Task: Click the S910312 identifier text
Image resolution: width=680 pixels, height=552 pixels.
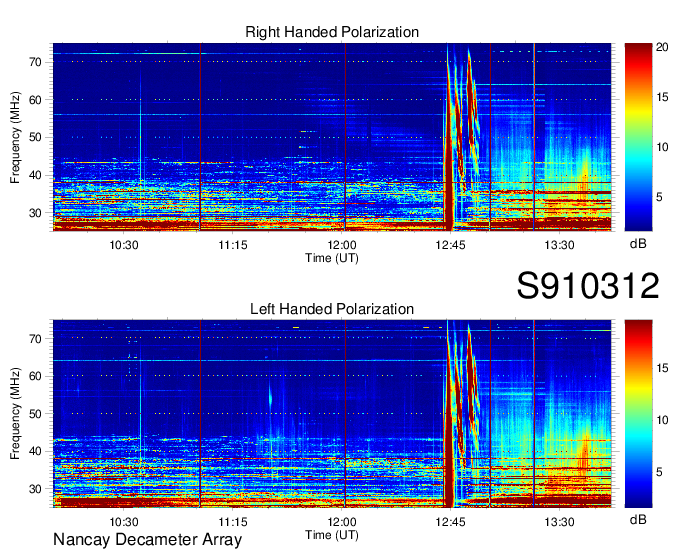Action: pyautogui.click(x=588, y=286)
